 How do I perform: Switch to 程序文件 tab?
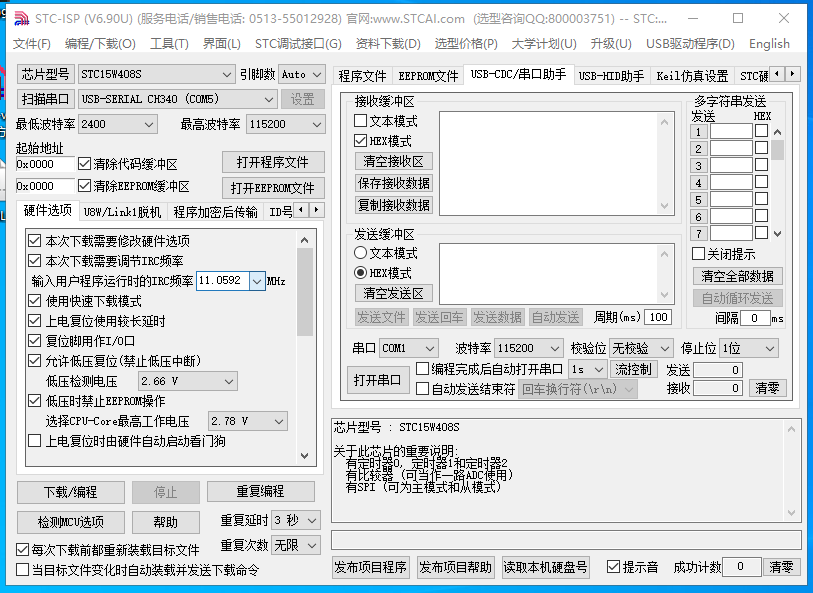[362, 76]
